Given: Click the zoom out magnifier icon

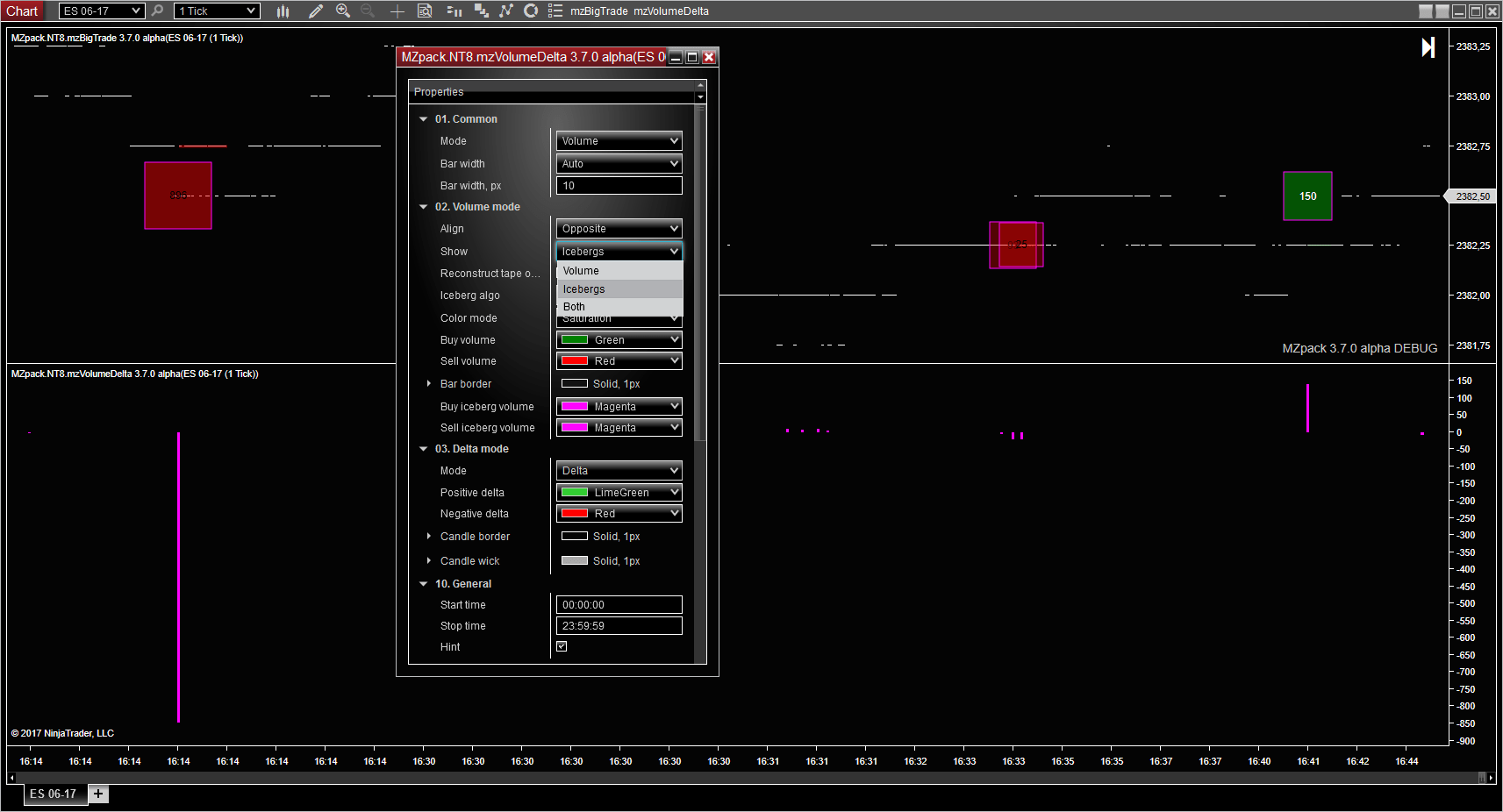Looking at the screenshot, I should (369, 11).
